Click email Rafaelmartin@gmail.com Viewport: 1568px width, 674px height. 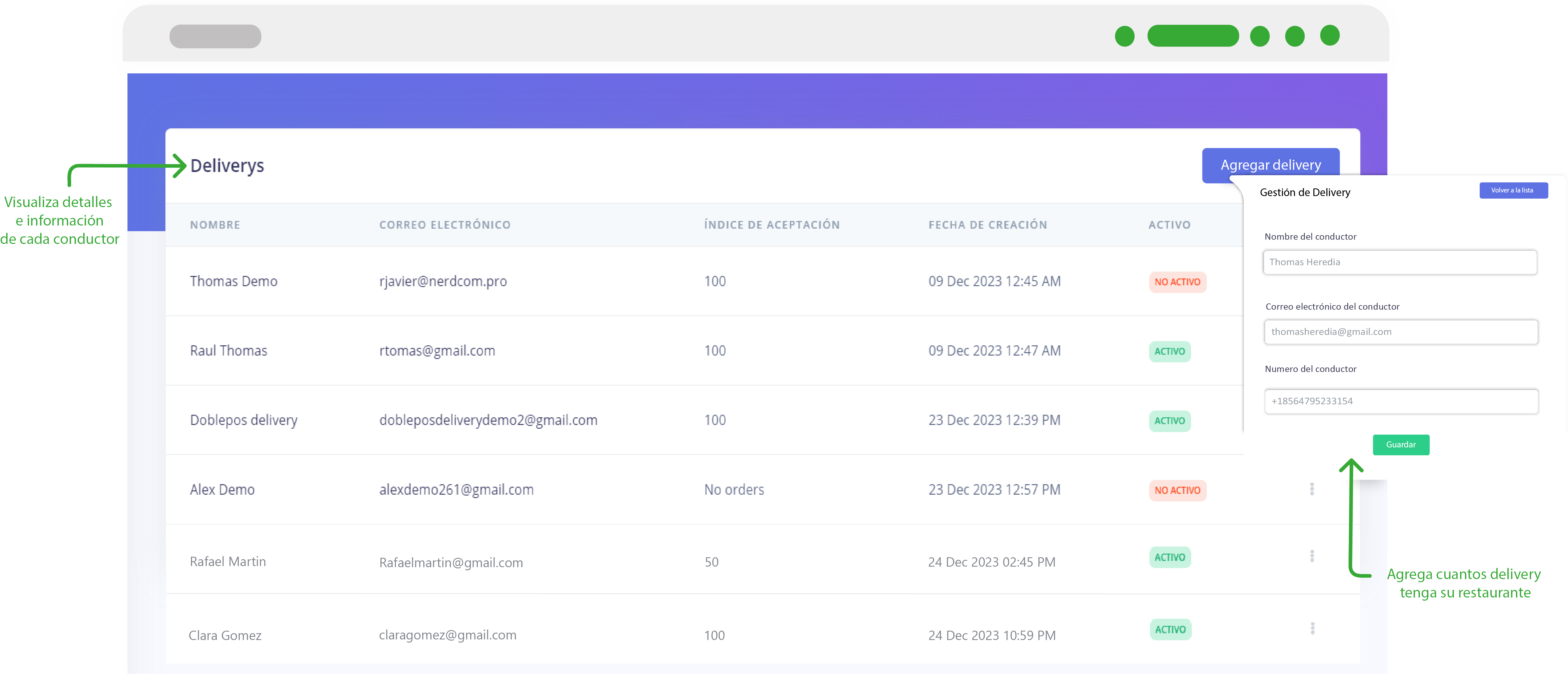[x=451, y=563]
